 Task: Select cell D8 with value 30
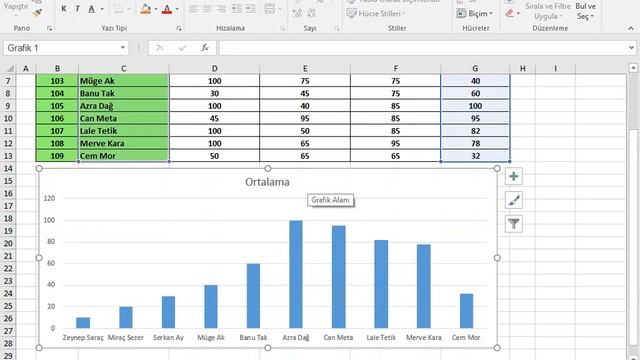(214, 93)
